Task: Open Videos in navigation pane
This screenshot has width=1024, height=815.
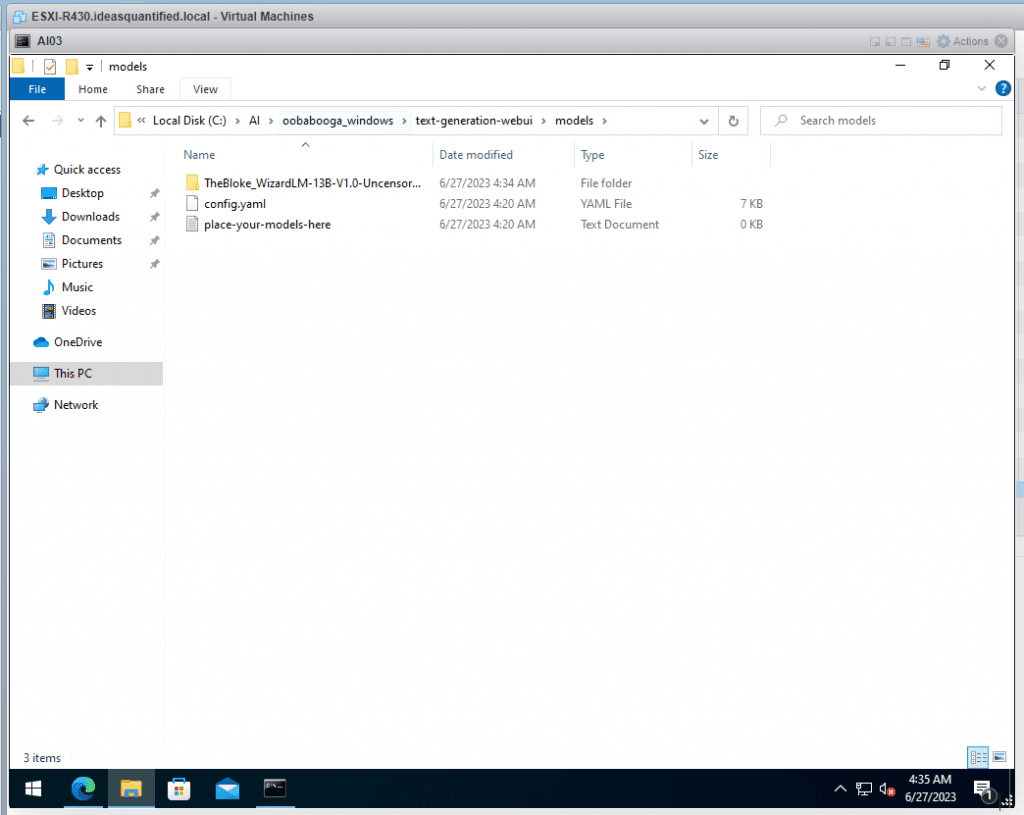Action: click(78, 311)
